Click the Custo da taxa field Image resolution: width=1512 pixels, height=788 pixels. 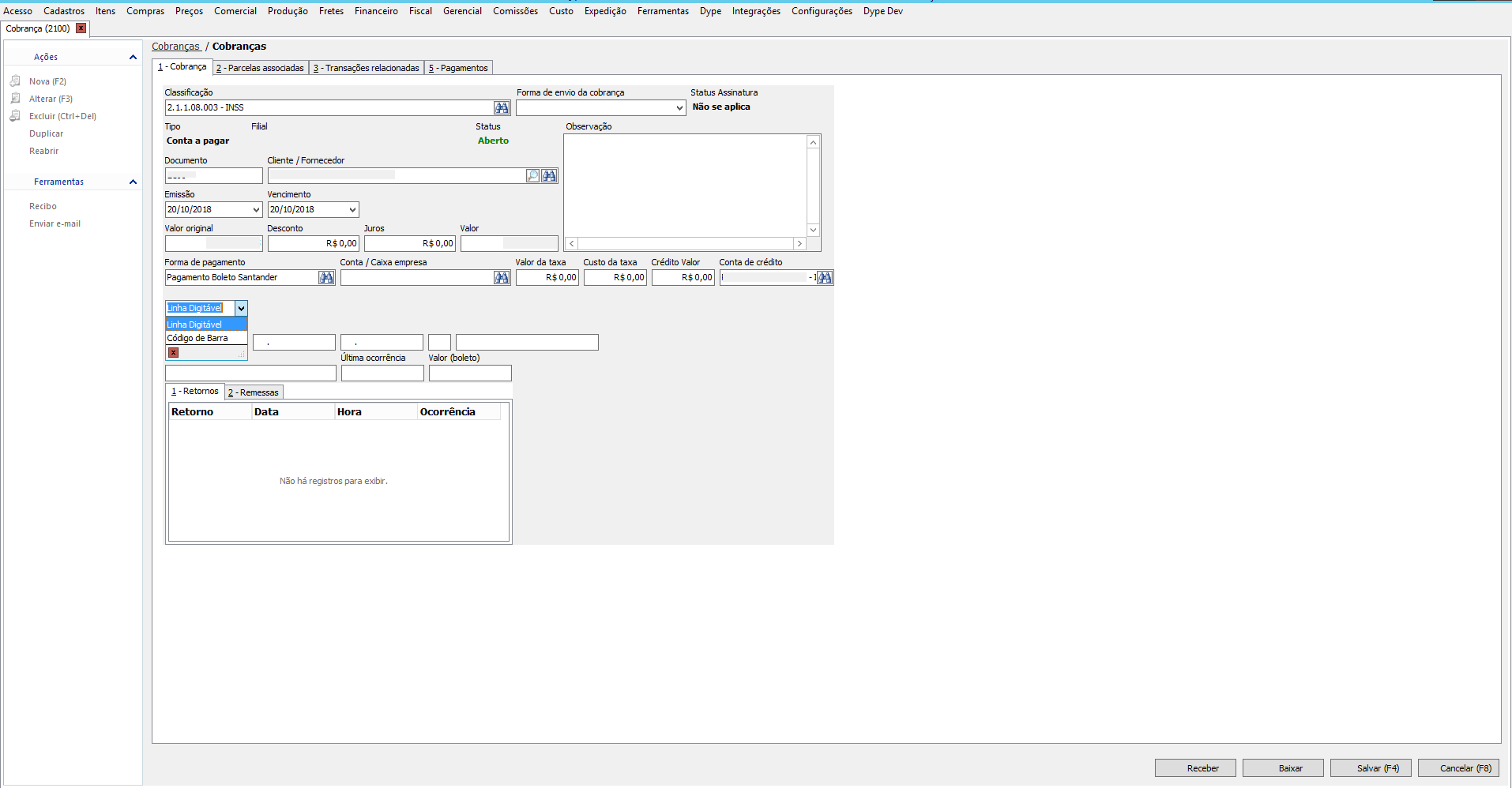(615, 278)
